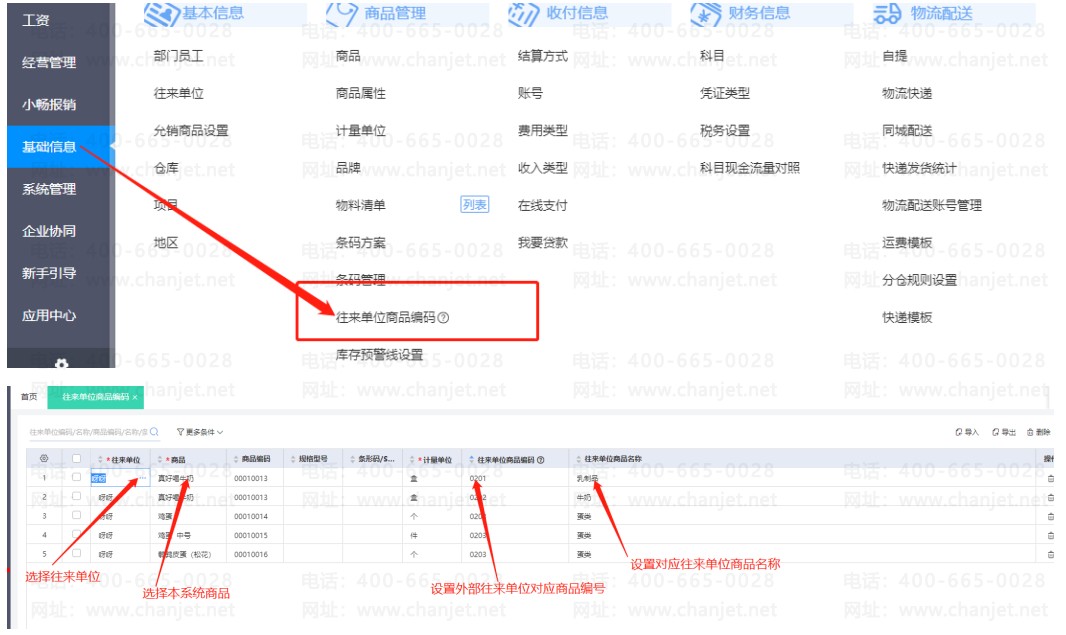Open the 科目现金流量对照 link
The height and width of the screenshot is (635, 1066).
click(x=750, y=168)
